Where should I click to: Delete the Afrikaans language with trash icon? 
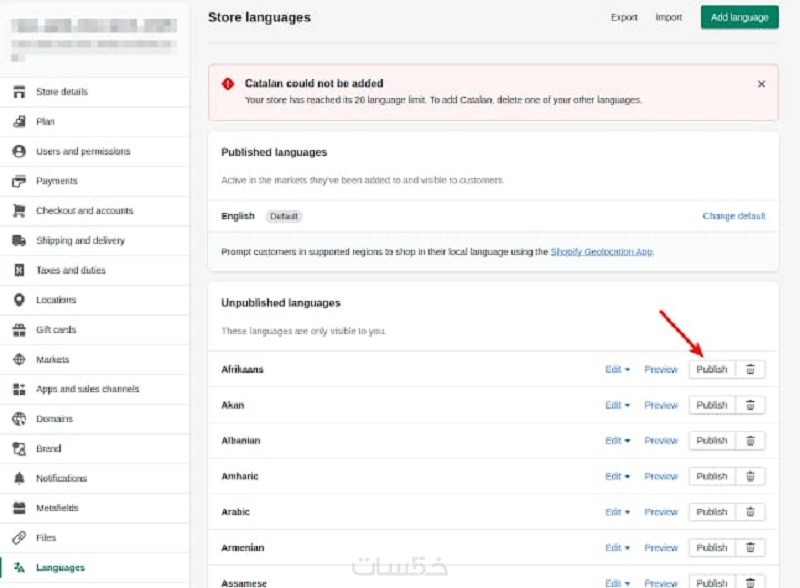[750, 370]
